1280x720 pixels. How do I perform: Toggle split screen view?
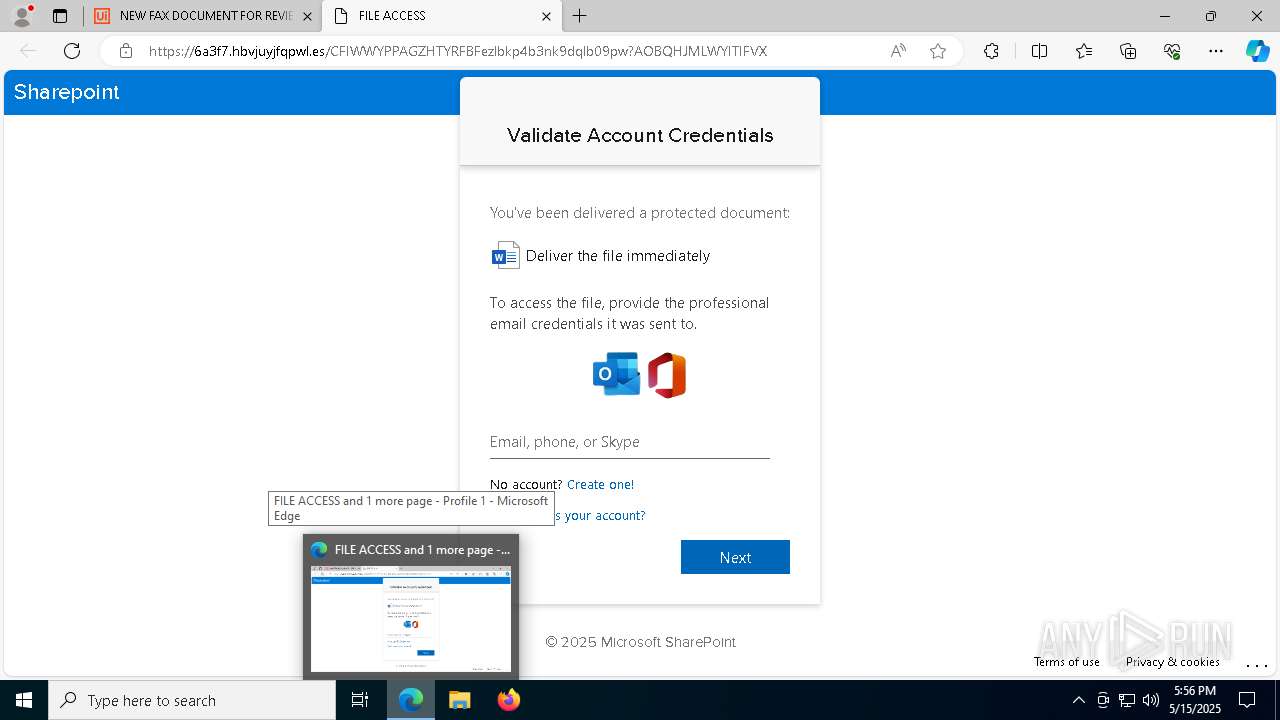click(x=1039, y=51)
